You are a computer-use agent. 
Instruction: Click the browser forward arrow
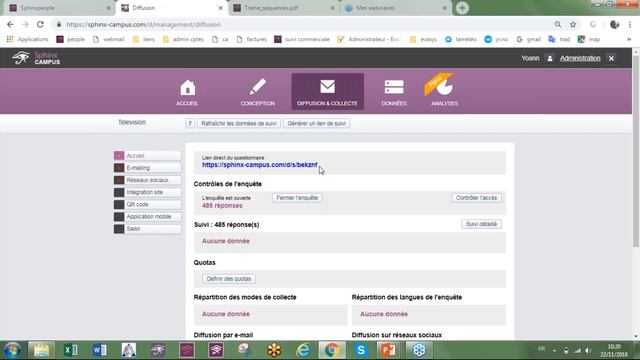coord(25,24)
